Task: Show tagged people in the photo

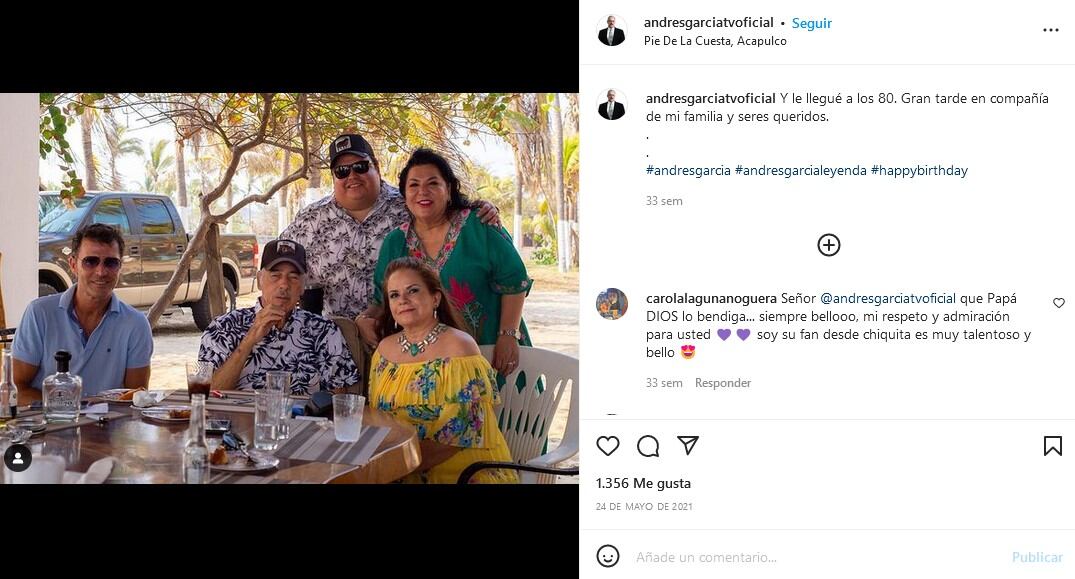Action: point(17,458)
